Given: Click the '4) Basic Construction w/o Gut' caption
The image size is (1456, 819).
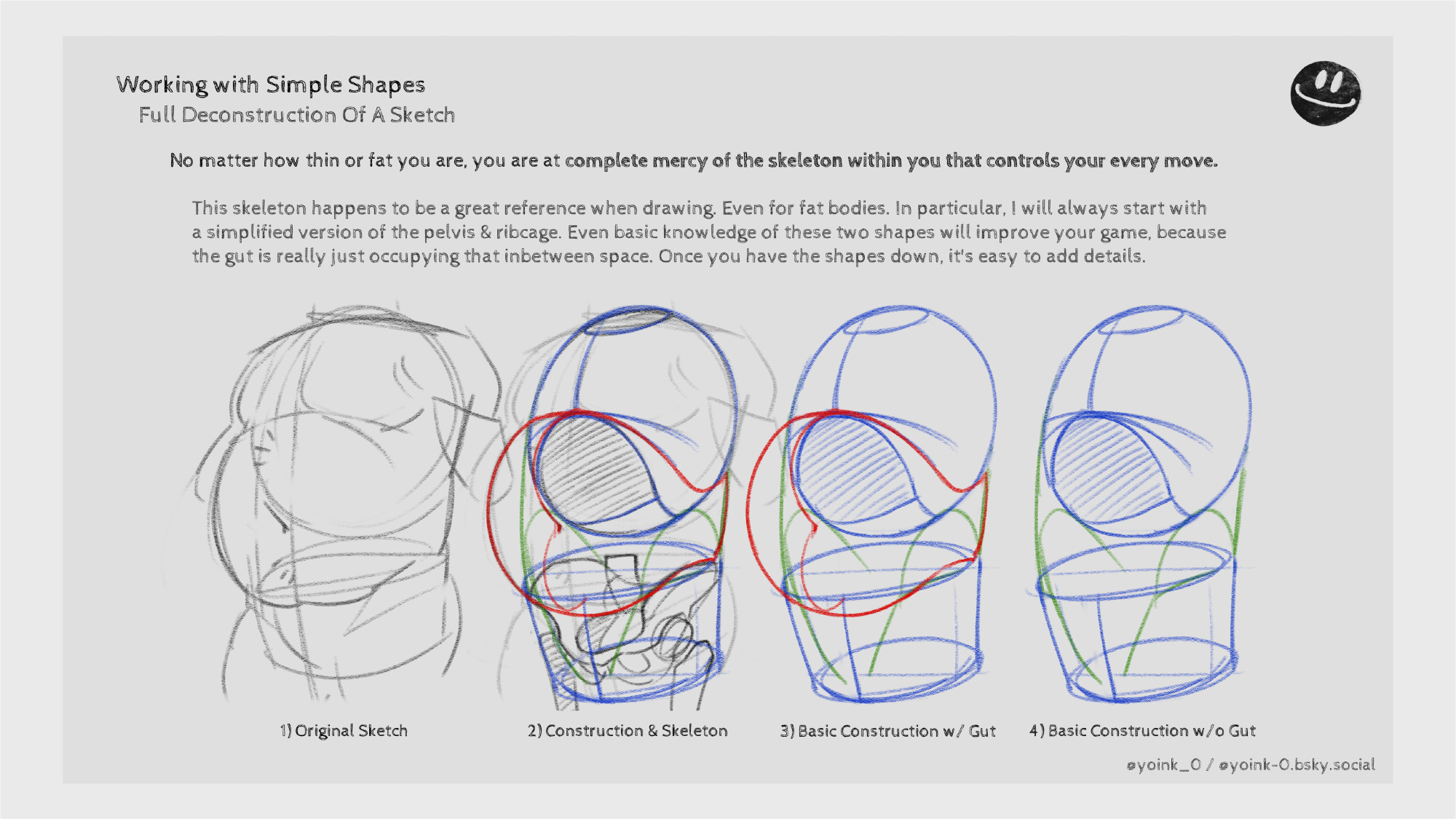Looking at the screenshot, I should pyautogui.click(x=1143, y=731).
